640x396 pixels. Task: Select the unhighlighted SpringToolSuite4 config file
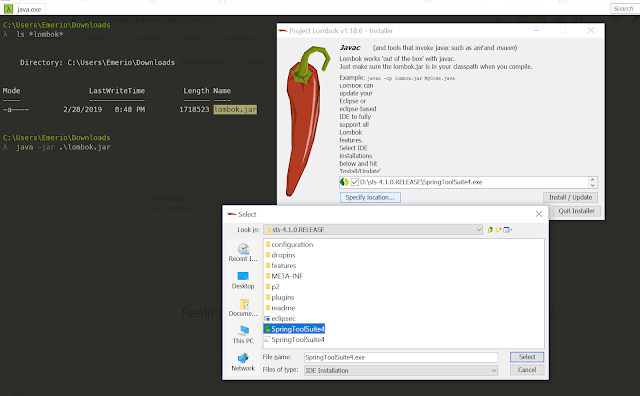click(x=294, y=340)
